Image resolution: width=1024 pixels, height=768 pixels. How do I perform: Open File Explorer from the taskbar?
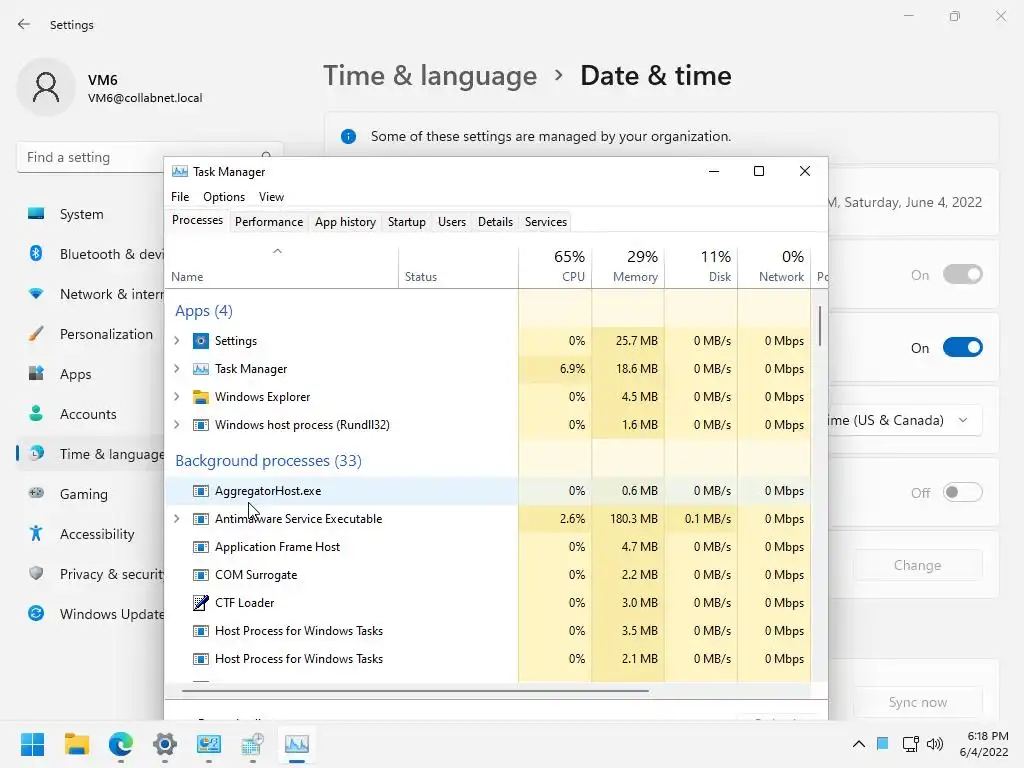click(76, 744)
